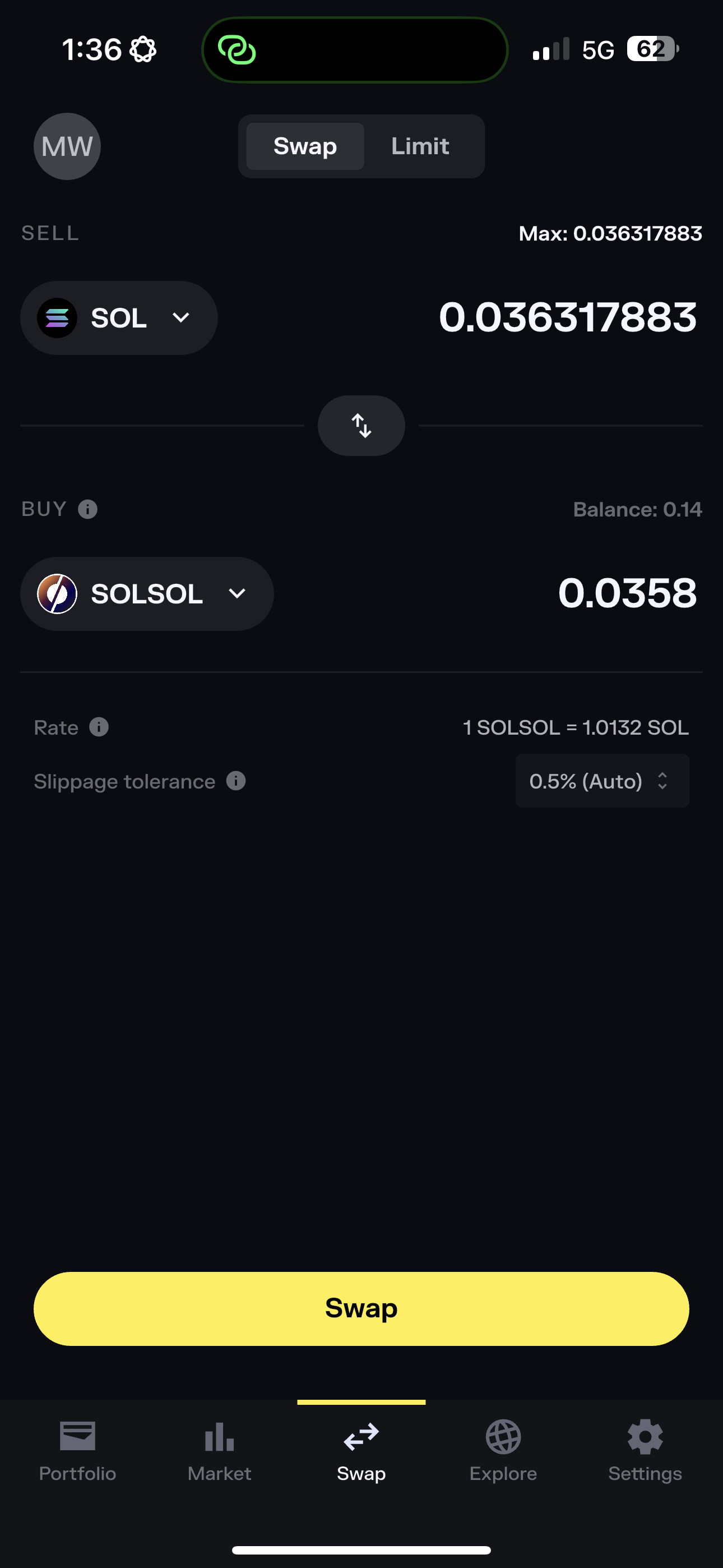723x1568 pixels.
Task: Tap the green link icon in the Dynamic Island
Action: tap(237, 50)
